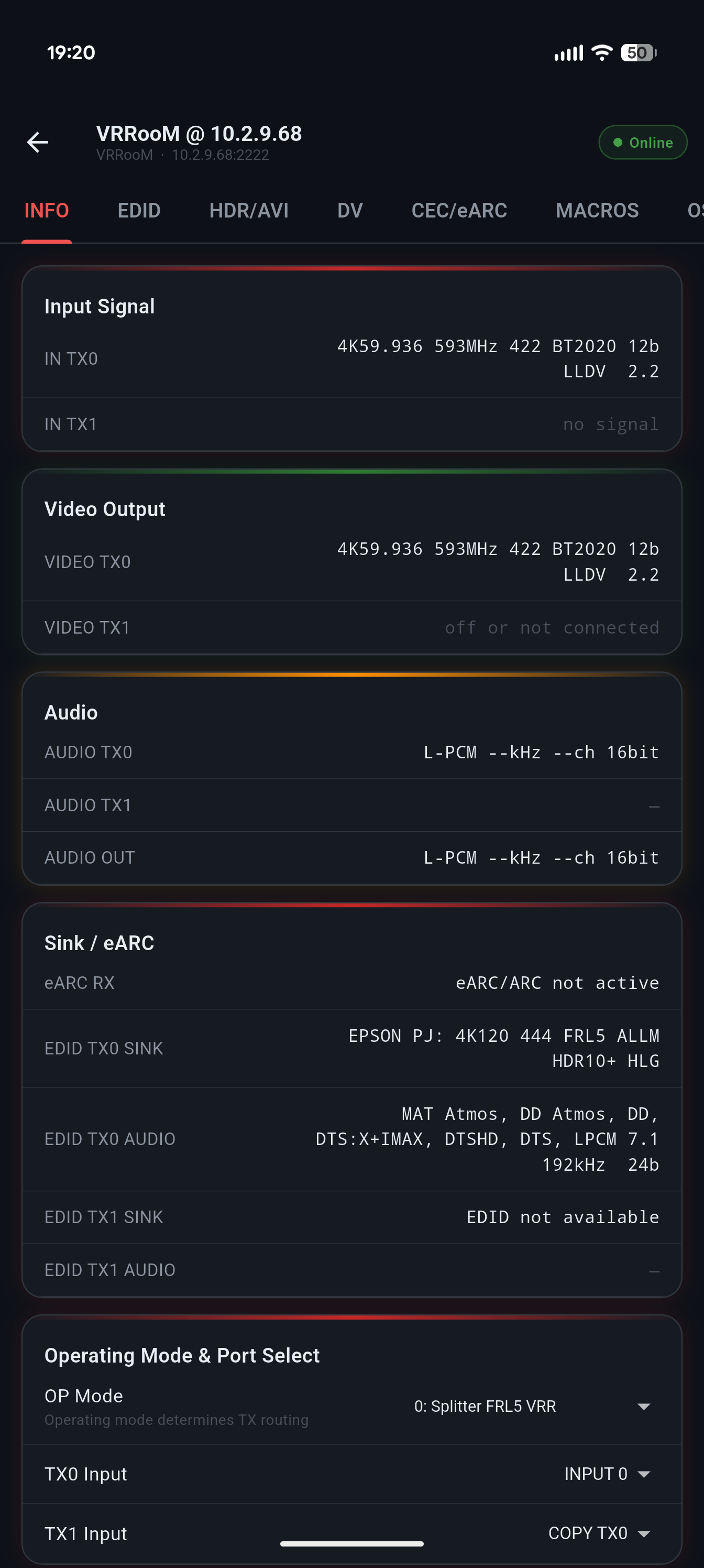Tap the back arrow icon
Screen dimensions: 704x1568
click(x=38, y=143)
